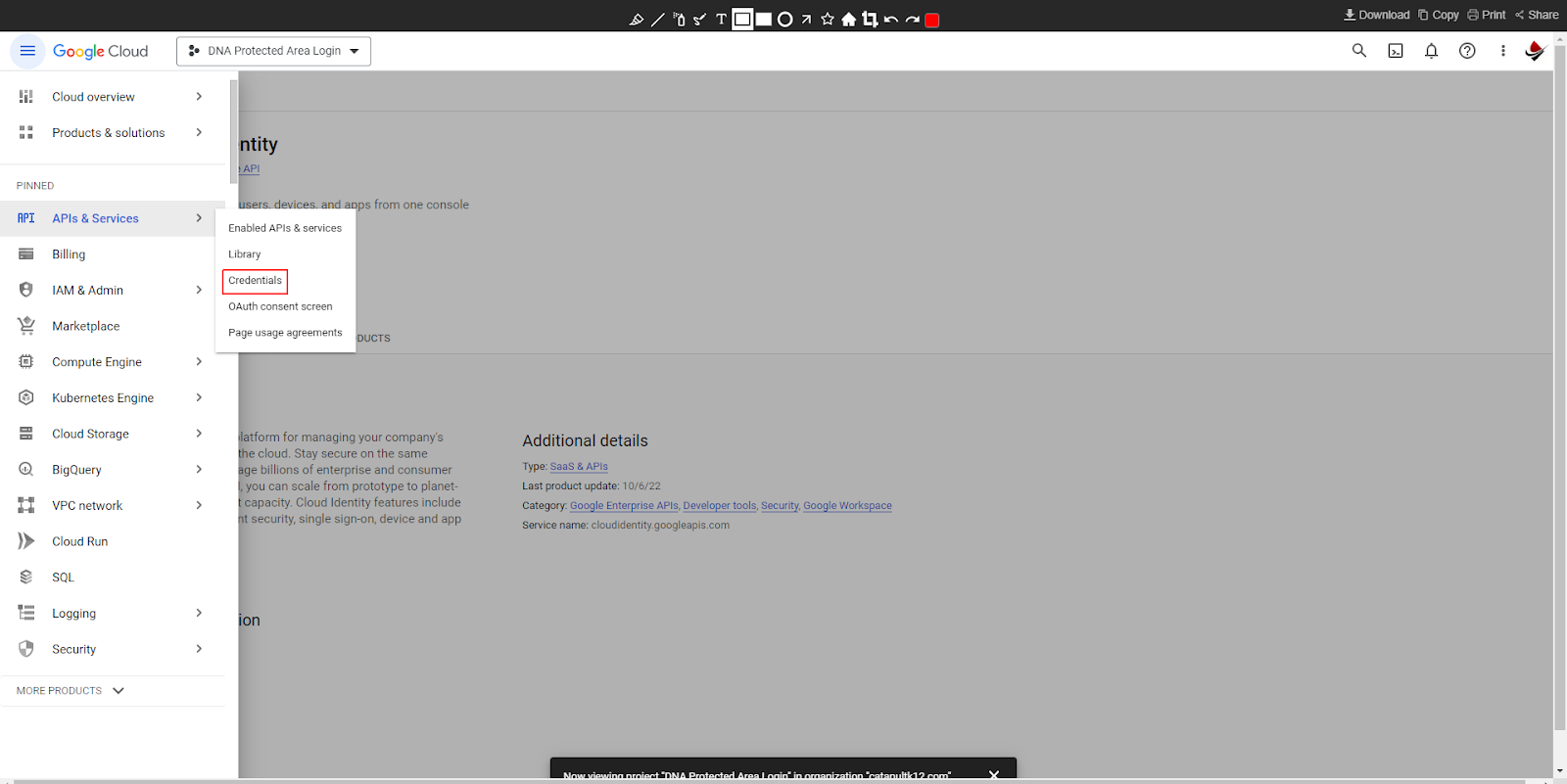Click the service name cloudidentity.googleapis.com
The image size is (1567, 784).
pos(660,526)
